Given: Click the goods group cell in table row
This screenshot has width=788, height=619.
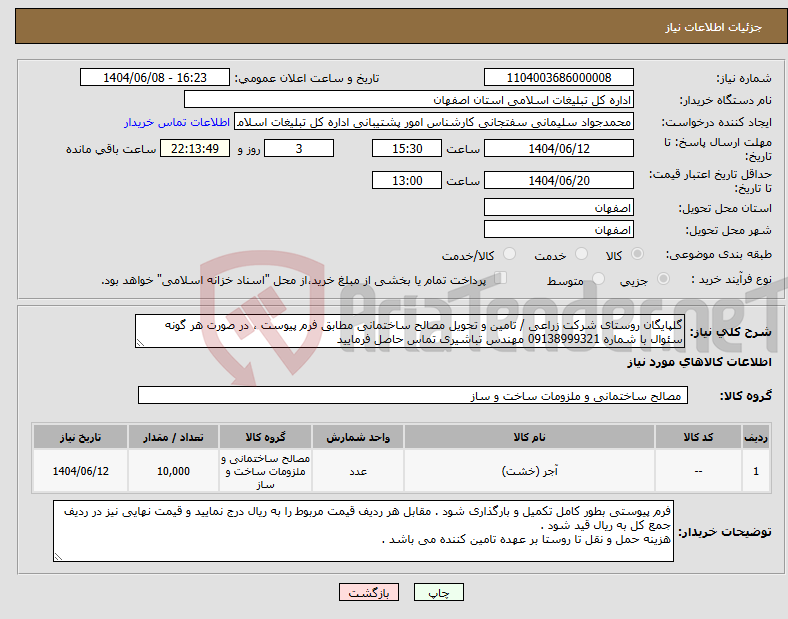Looking at the screenshot, I should pyautogui.click(x=265, y=471).
